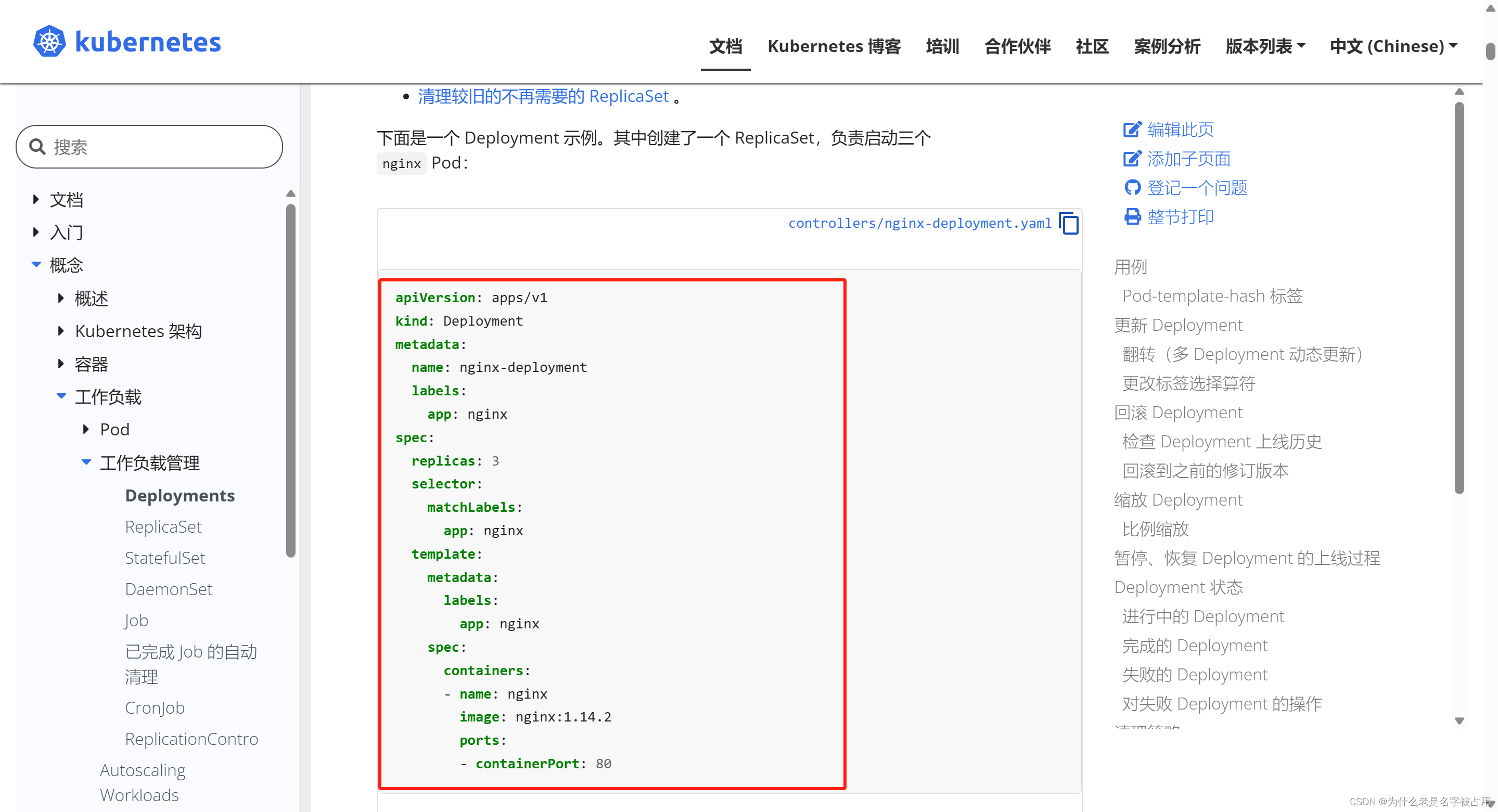Collapse the 概念 tree node arrow
Image resolution: width=1498 pixels, height=812 pixels.
pyautogui.click(x=36, y=264)
